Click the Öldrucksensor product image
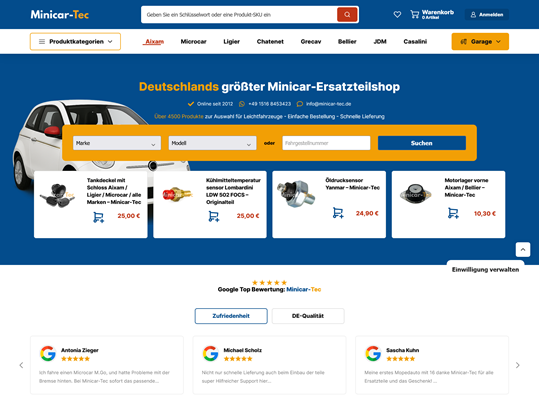The width and height of the screenshot is (539, 405). [296, 194]
